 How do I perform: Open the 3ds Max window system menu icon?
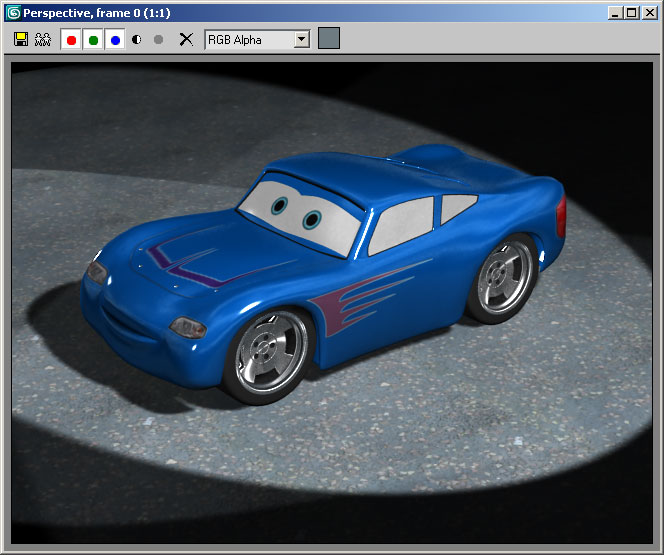13,13
